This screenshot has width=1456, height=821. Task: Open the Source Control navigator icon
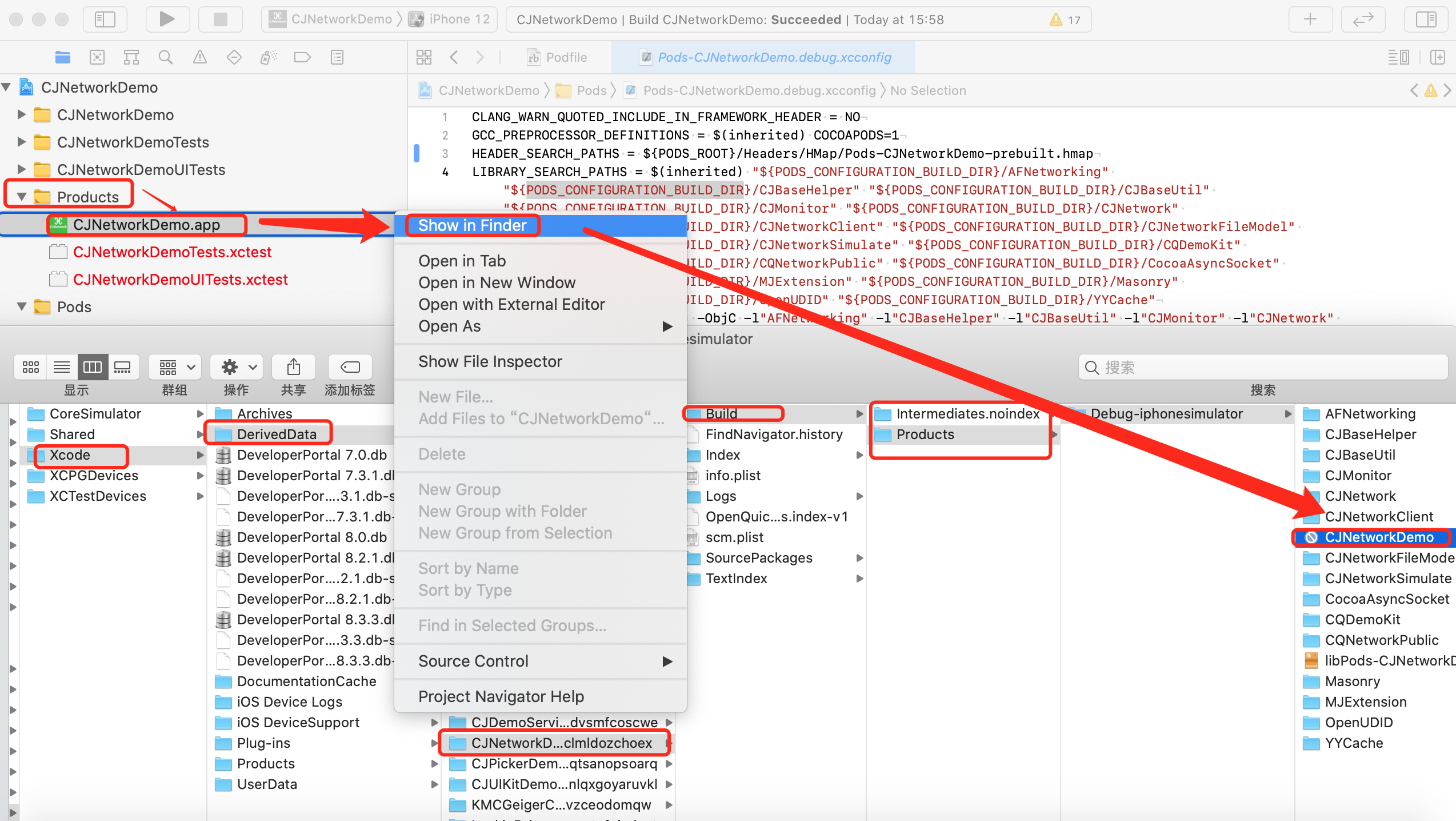[97, 57]
